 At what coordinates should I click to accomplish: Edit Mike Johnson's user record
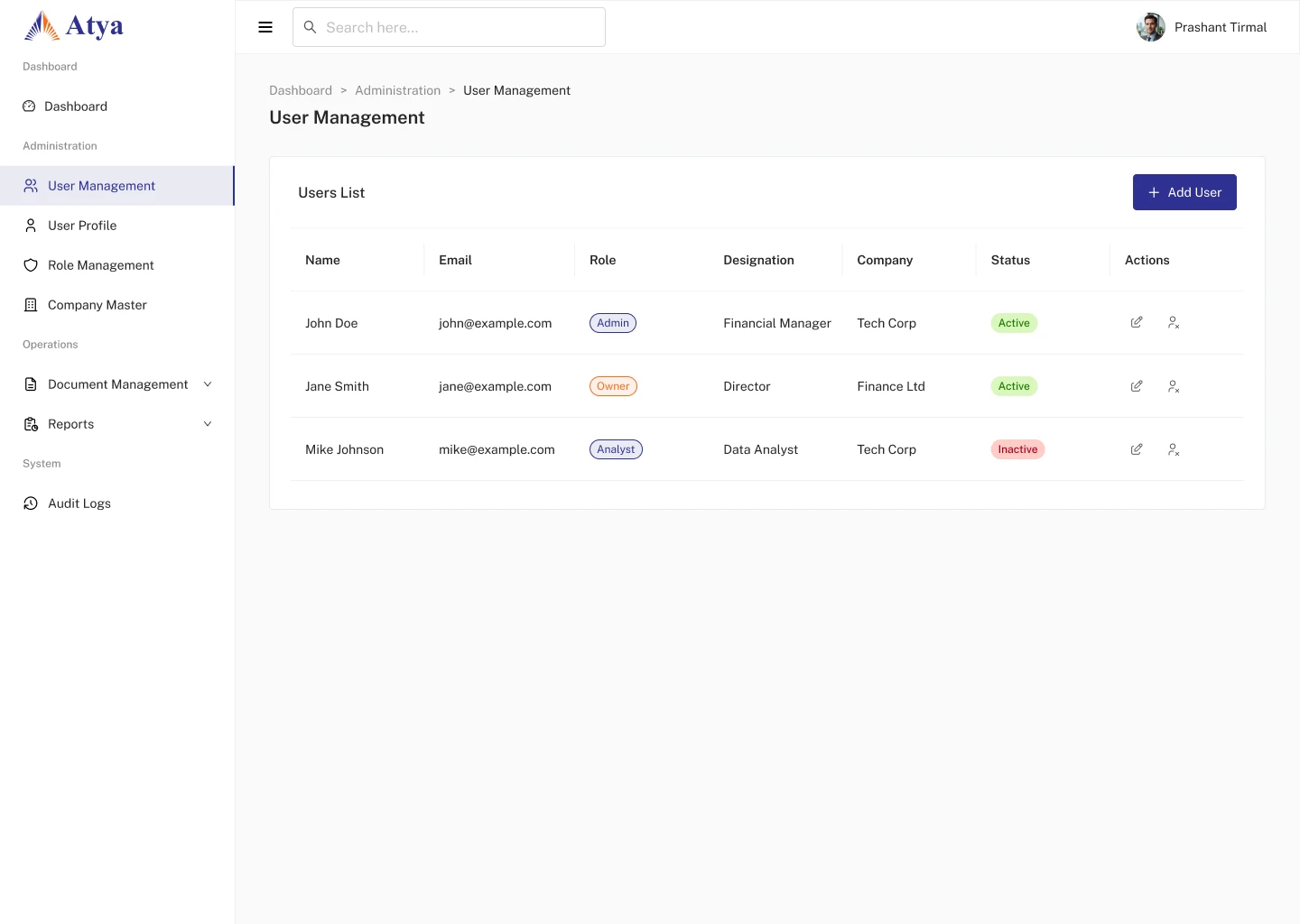pyautogui.click(x=1137, y=449)
